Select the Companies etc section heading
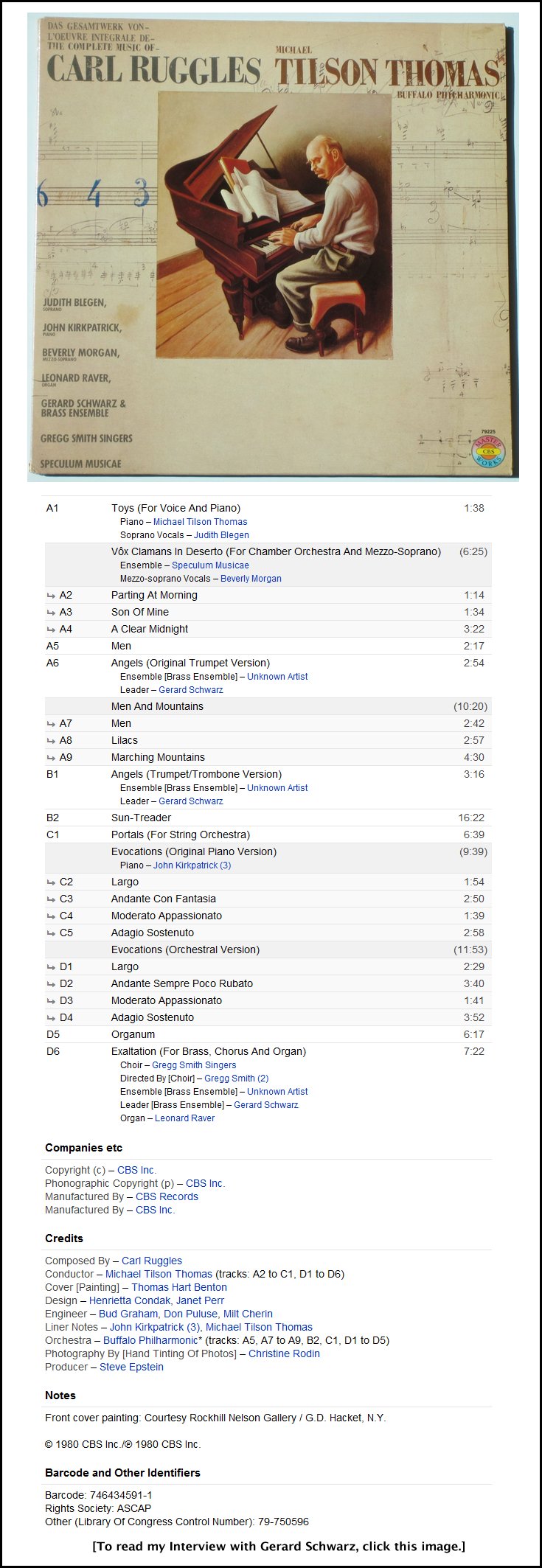The width and height of the screenshot is (542, 1568). [x=84, y=1148]
